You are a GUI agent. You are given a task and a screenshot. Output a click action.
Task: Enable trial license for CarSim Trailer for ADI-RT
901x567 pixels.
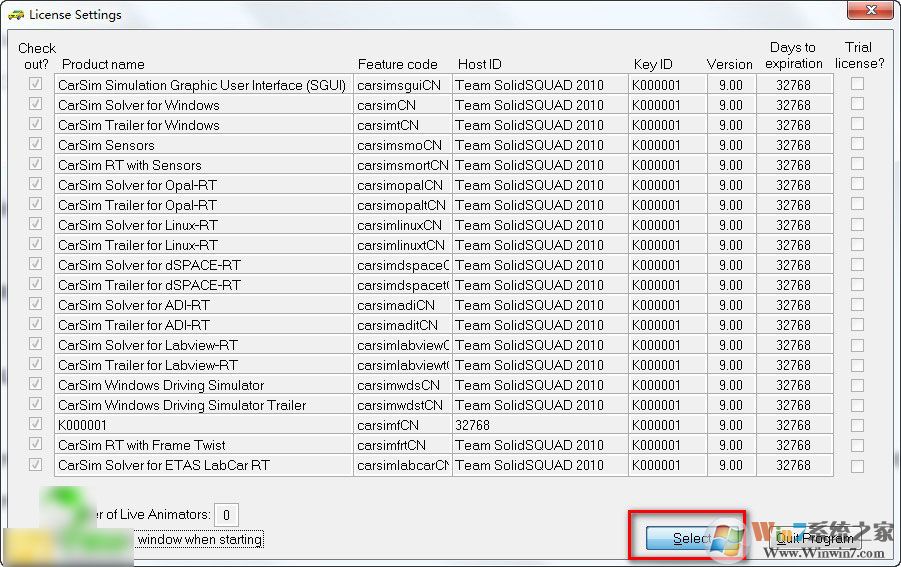click(x=857, y=325)
